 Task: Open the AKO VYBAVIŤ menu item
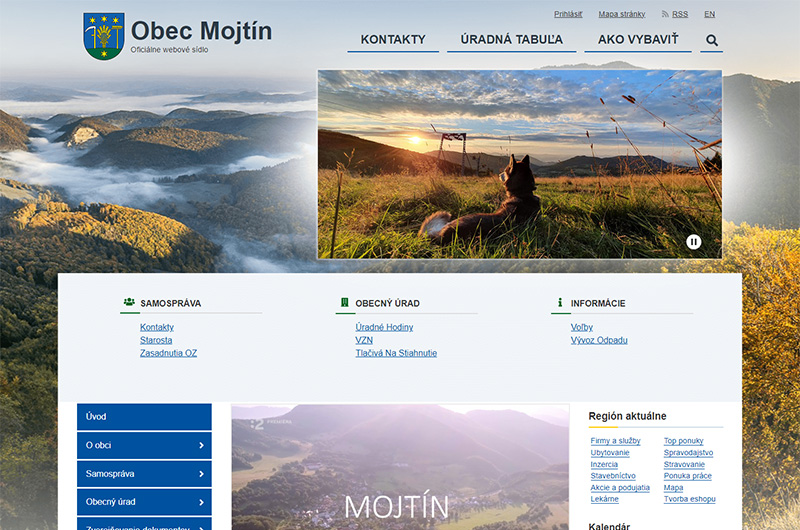pyautogui.click(x=638, y=40)
